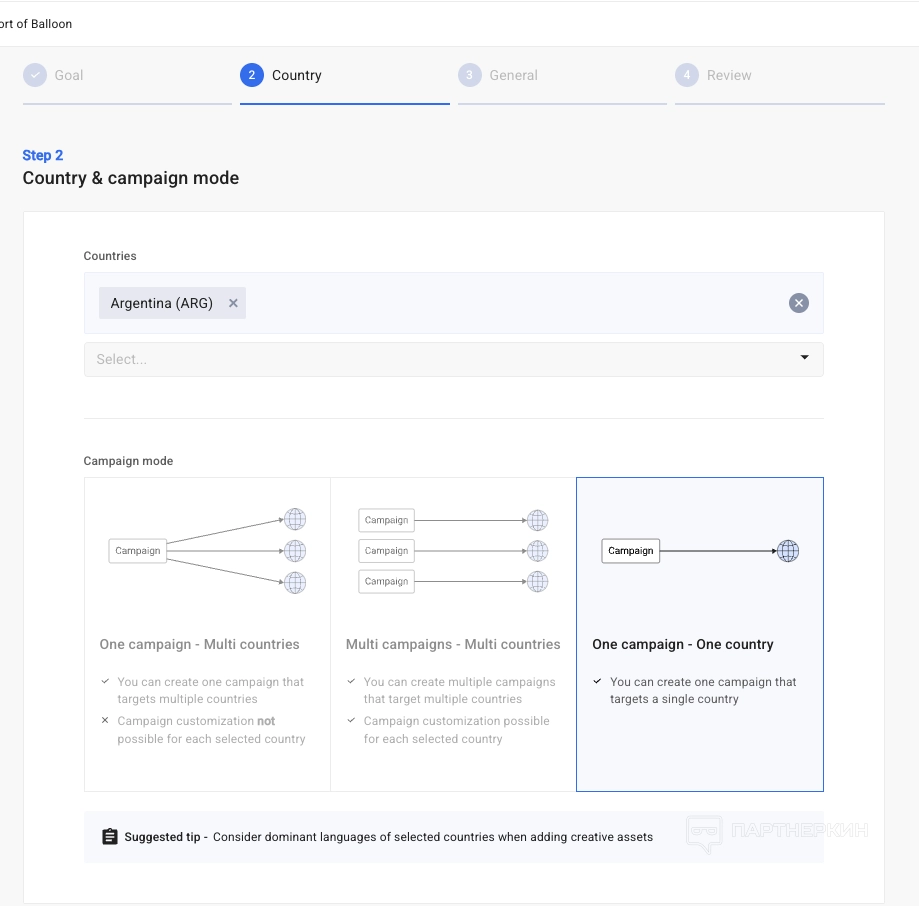The image size is (919, 906).
Task: Click Campaign box in One country diagram
Action: tap(630, 551)
